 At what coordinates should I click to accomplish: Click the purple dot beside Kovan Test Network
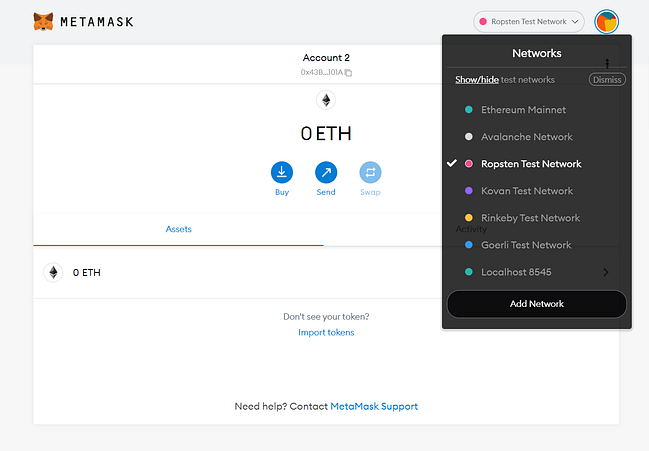click(469, 191)
